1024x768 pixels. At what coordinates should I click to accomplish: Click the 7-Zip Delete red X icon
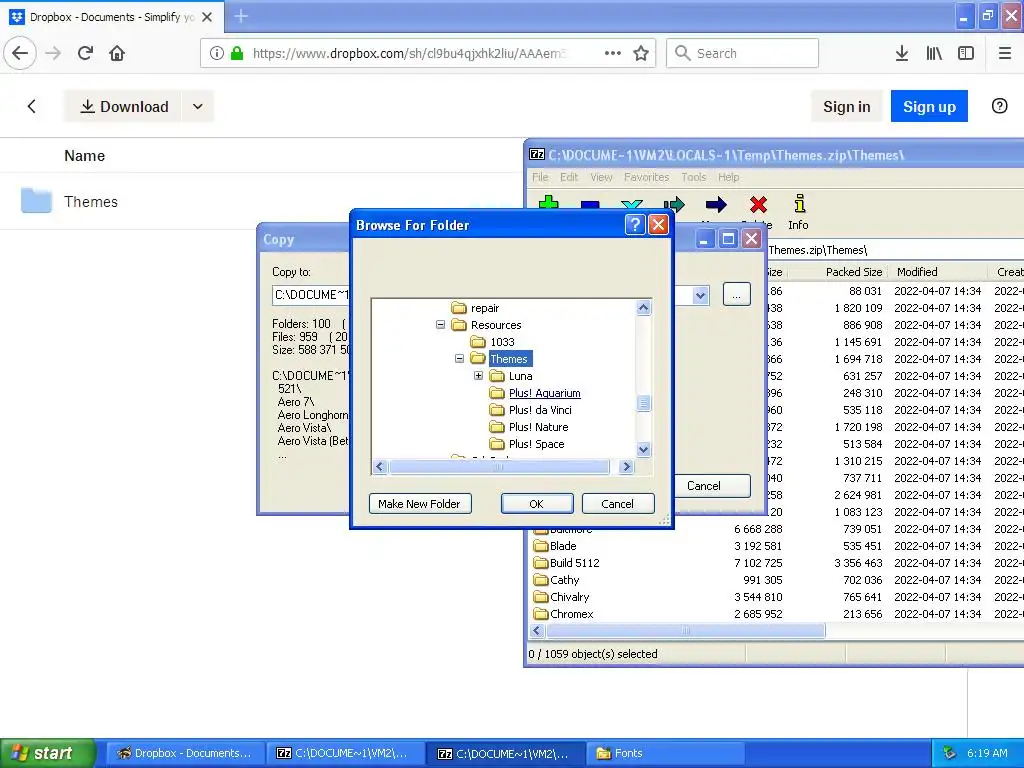tap(758, 204)
